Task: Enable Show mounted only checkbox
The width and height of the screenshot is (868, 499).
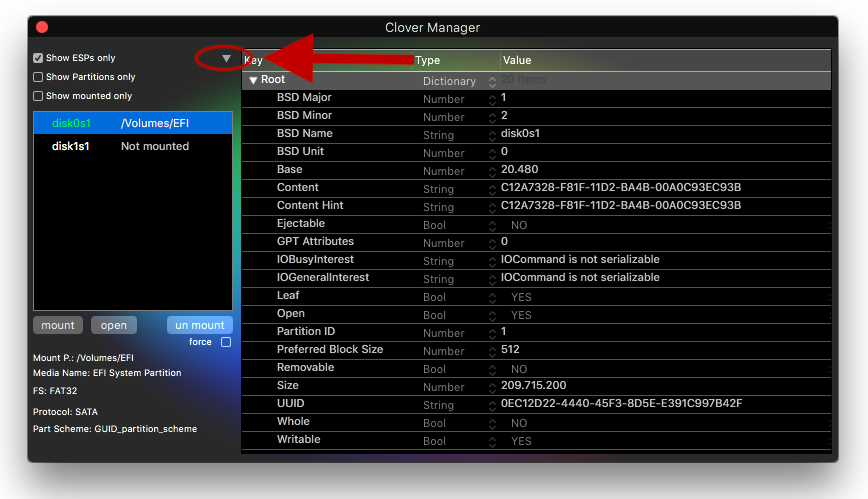Action: coord(38,96)
